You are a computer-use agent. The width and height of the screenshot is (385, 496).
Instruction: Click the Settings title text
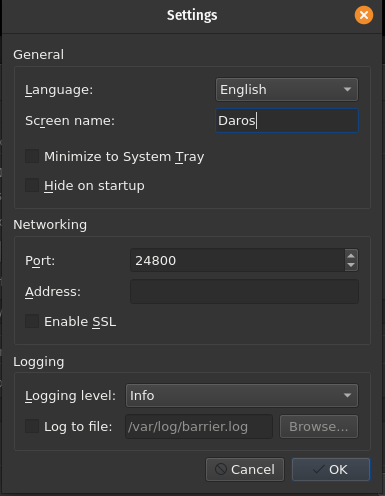[192, 15]
